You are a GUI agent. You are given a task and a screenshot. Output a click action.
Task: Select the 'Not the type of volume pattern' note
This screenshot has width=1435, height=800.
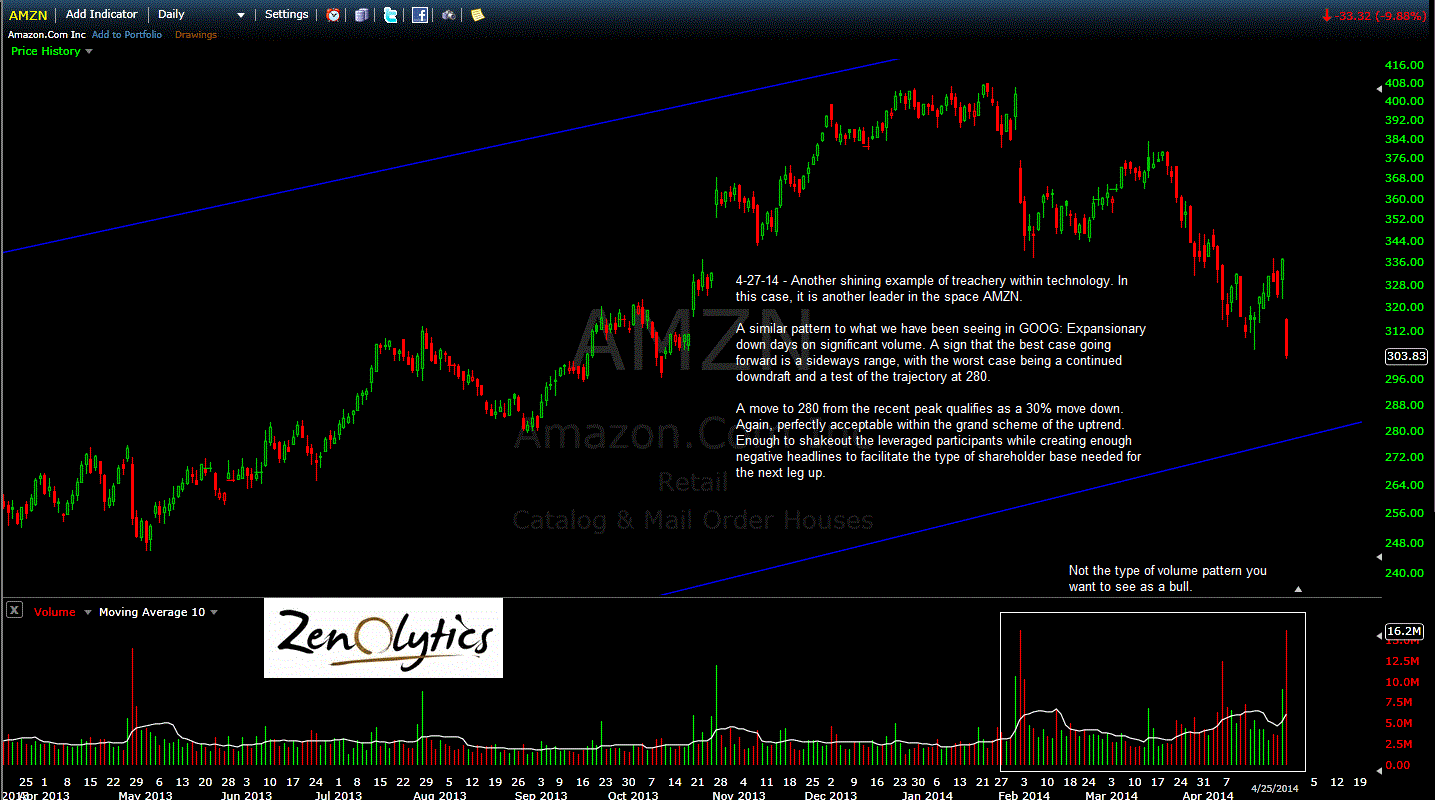(1167, 579)
